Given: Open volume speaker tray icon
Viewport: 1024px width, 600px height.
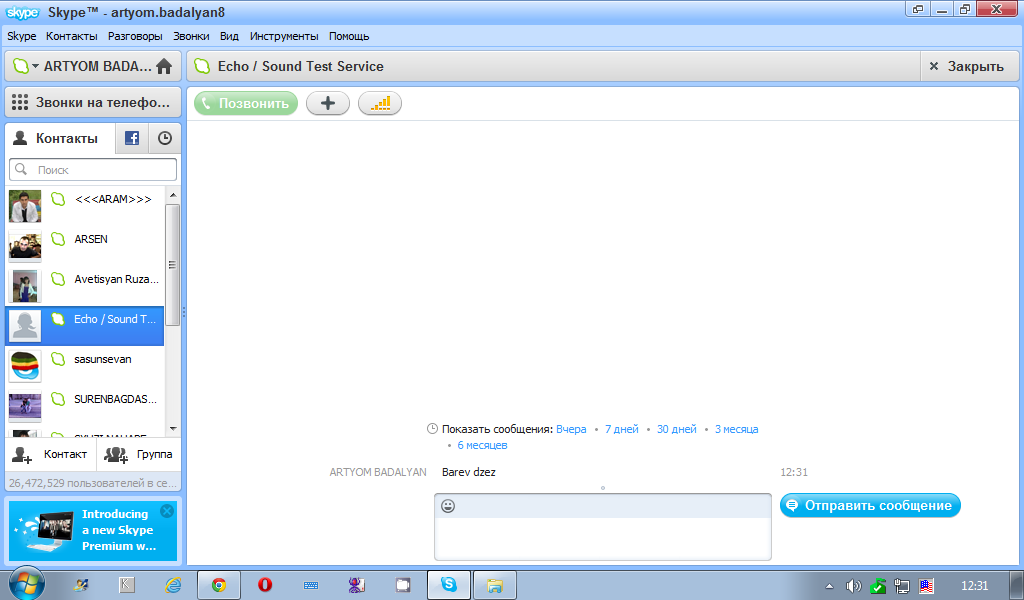Looking at the screenshot, I should (853, 586).
